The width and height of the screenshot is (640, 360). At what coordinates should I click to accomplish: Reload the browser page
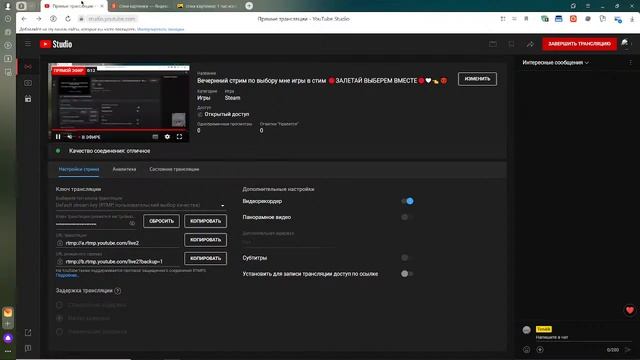coord(68,19)
